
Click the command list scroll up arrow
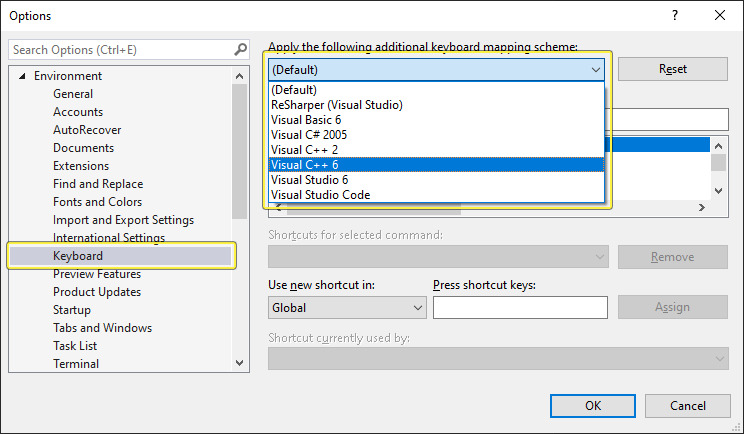[x=718, y=146]
